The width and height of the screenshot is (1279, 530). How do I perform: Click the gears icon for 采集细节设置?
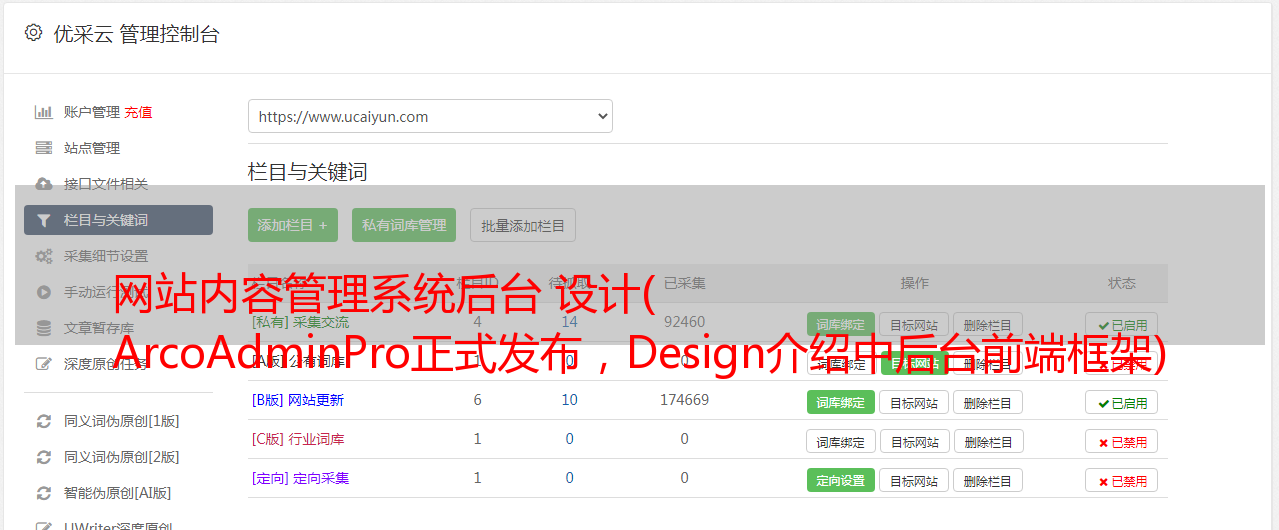click(x=43, y=256)
